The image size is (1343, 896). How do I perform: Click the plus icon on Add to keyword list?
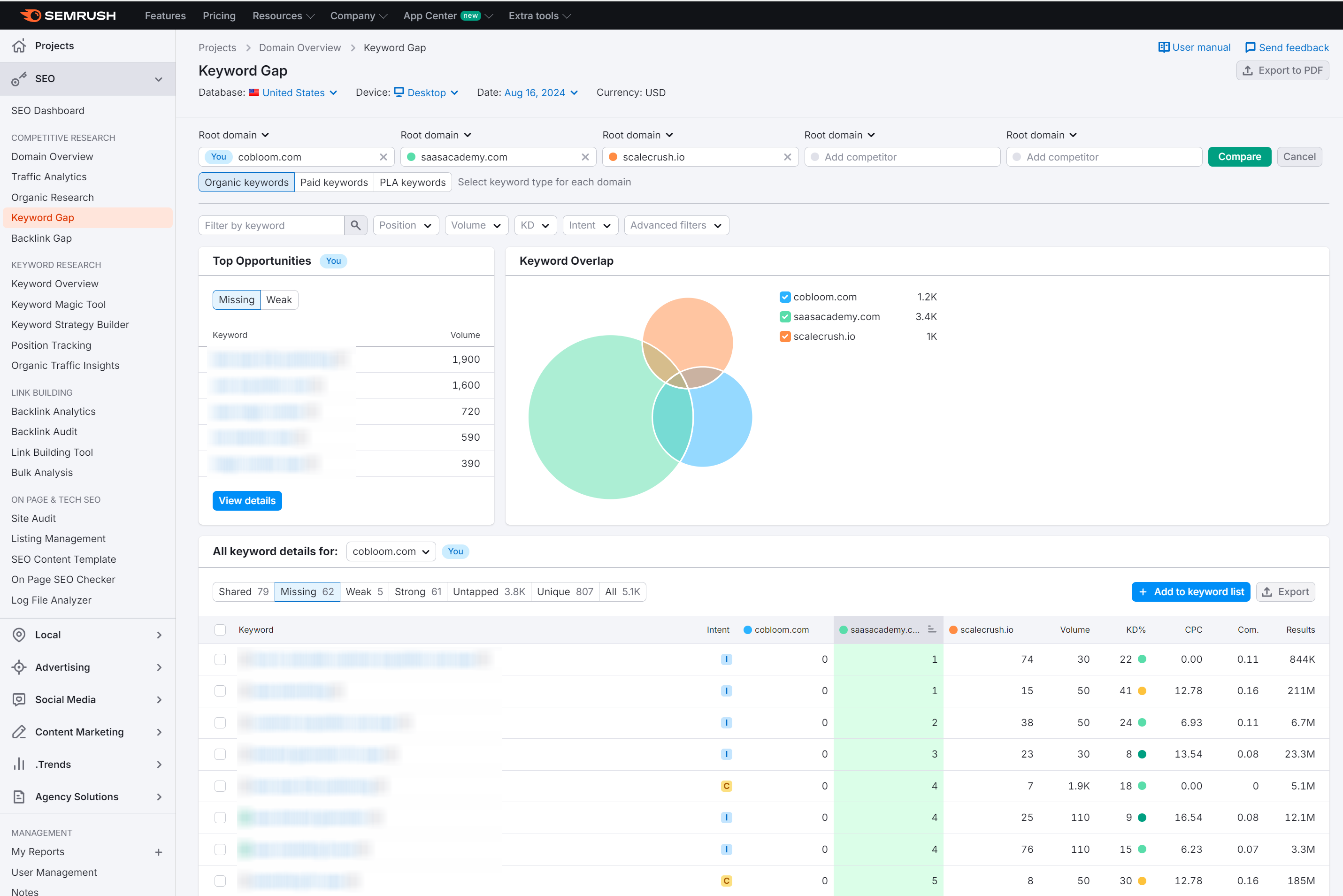tap(1143, 592)
